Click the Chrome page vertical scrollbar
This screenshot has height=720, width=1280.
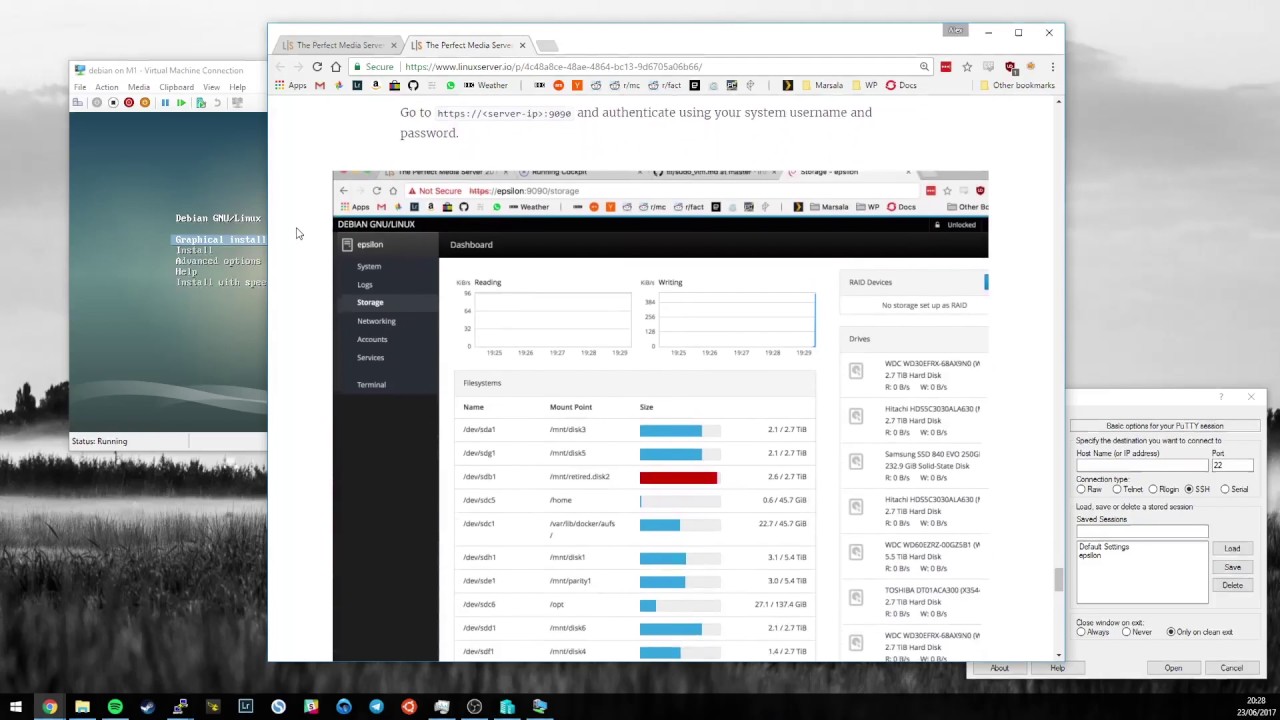(1059, 580)
